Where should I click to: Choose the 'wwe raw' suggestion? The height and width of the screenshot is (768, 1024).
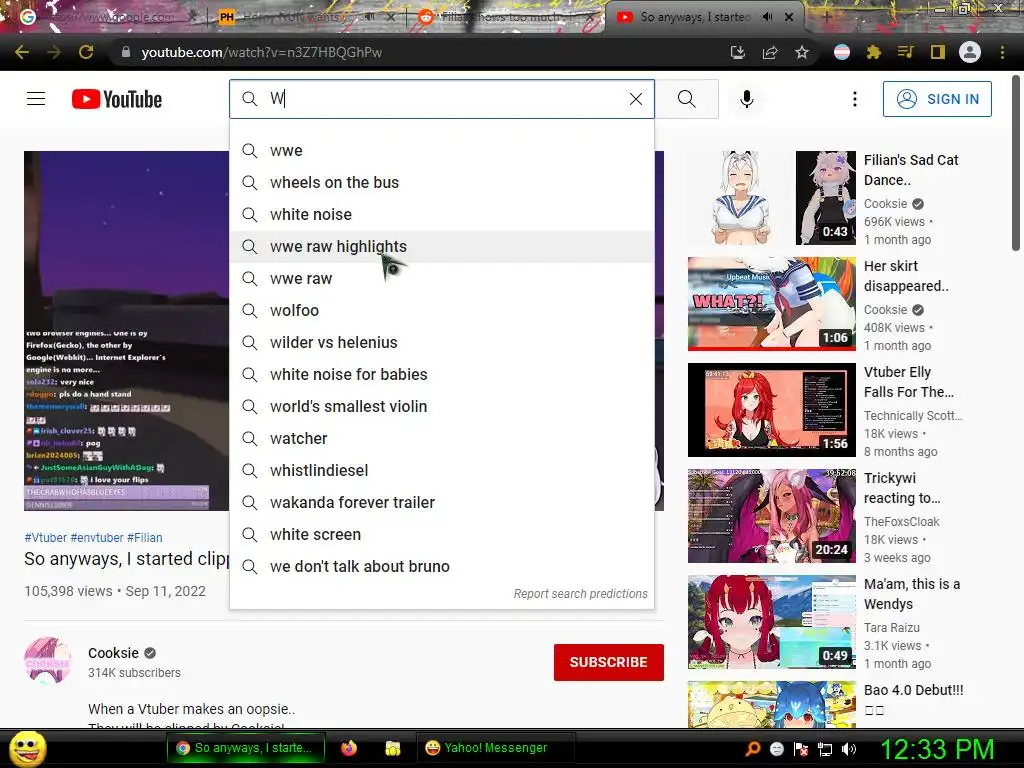pyautogui.click(x=441, y=278)
